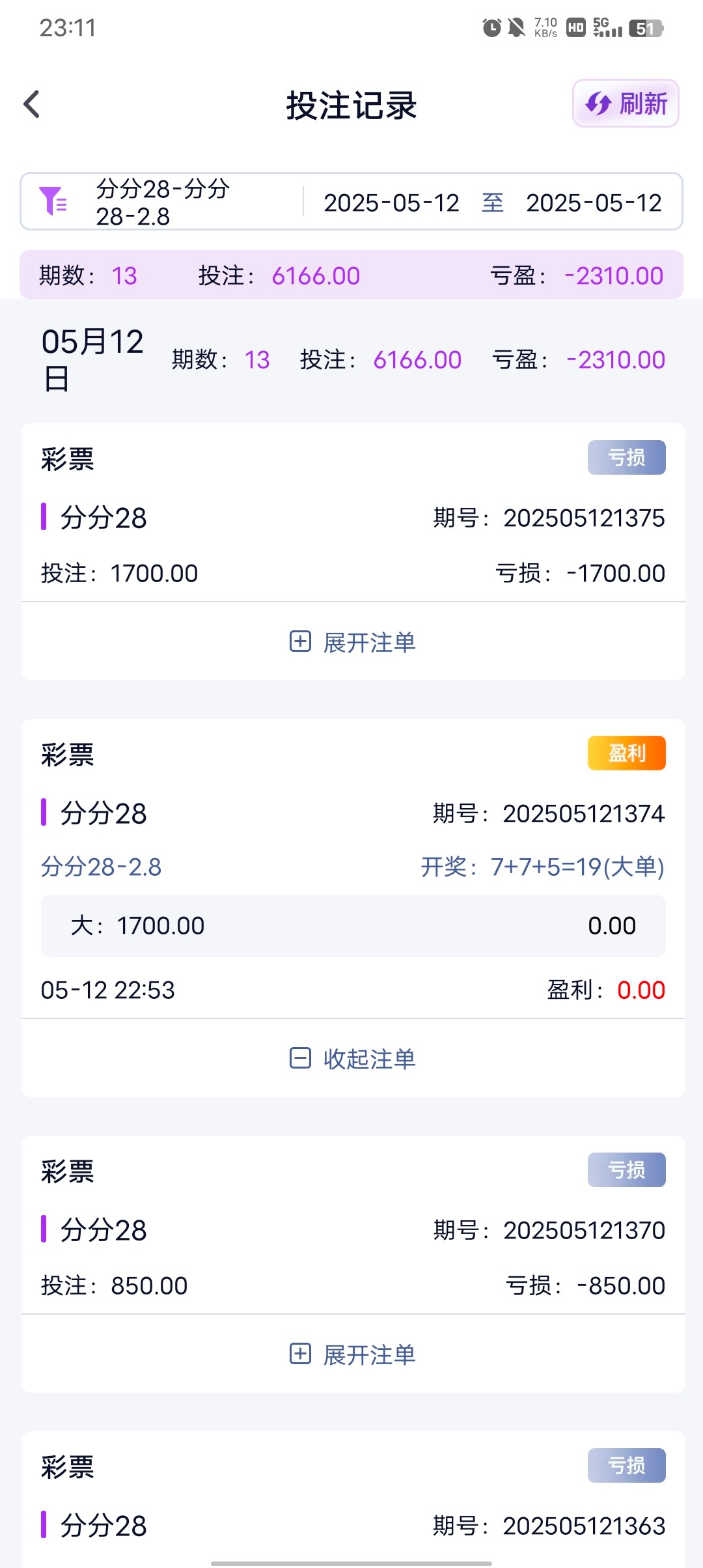703x1568 pixels.
Task: Select the start date 2025-05-12
Action: [391, 203]
